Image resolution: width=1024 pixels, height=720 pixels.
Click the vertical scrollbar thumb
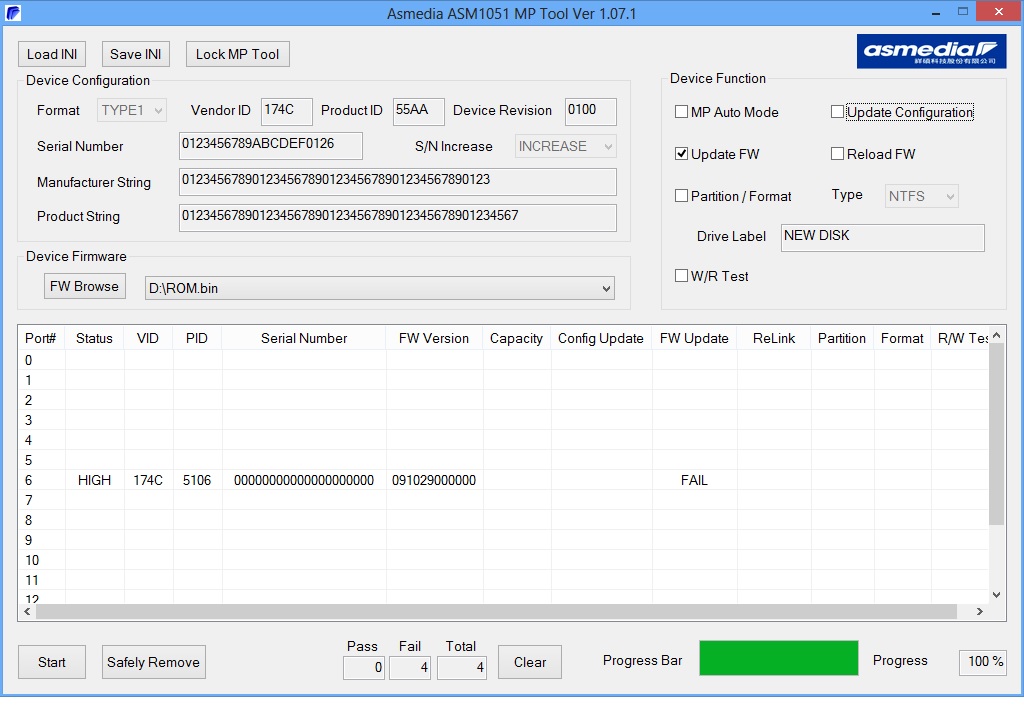996,434
